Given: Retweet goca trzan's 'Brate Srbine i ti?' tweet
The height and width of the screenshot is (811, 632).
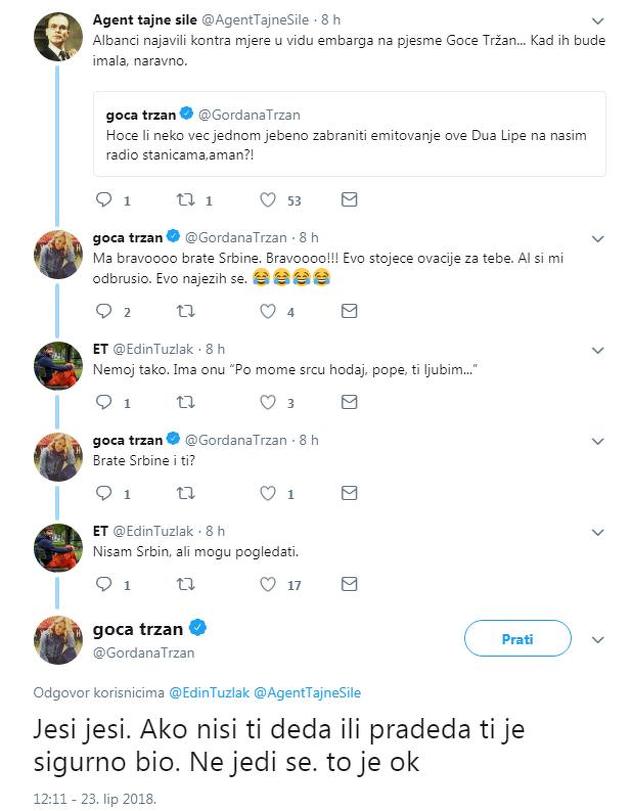Looking at the screenshot, I should 184,494.
